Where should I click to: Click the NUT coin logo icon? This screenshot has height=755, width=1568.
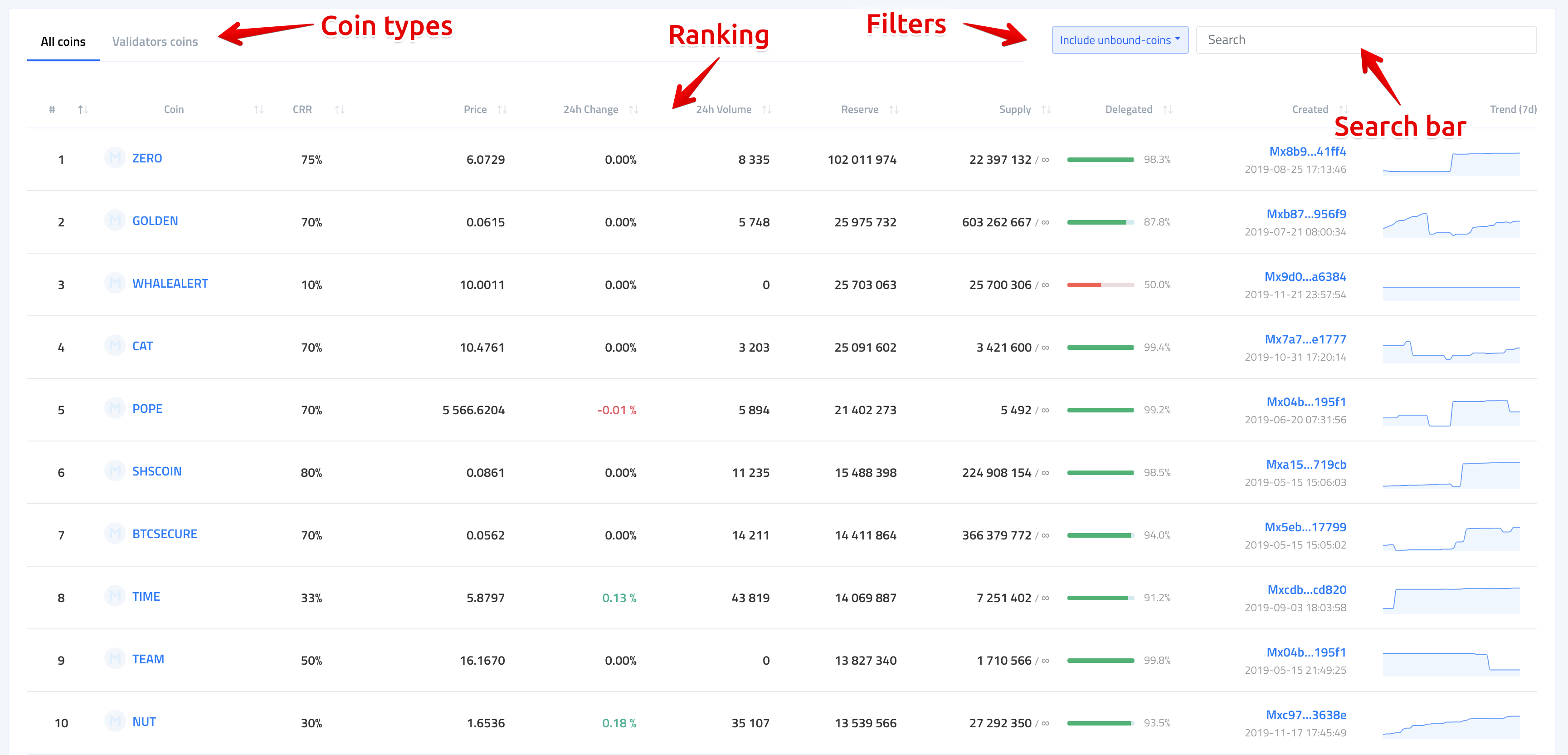tap(114, 721)
